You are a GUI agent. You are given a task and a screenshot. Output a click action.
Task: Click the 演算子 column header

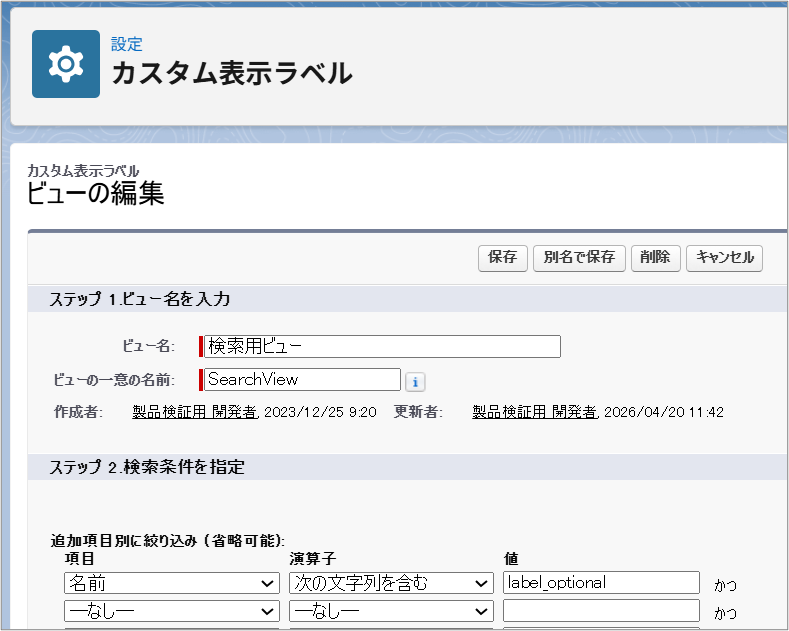[312, 559]
